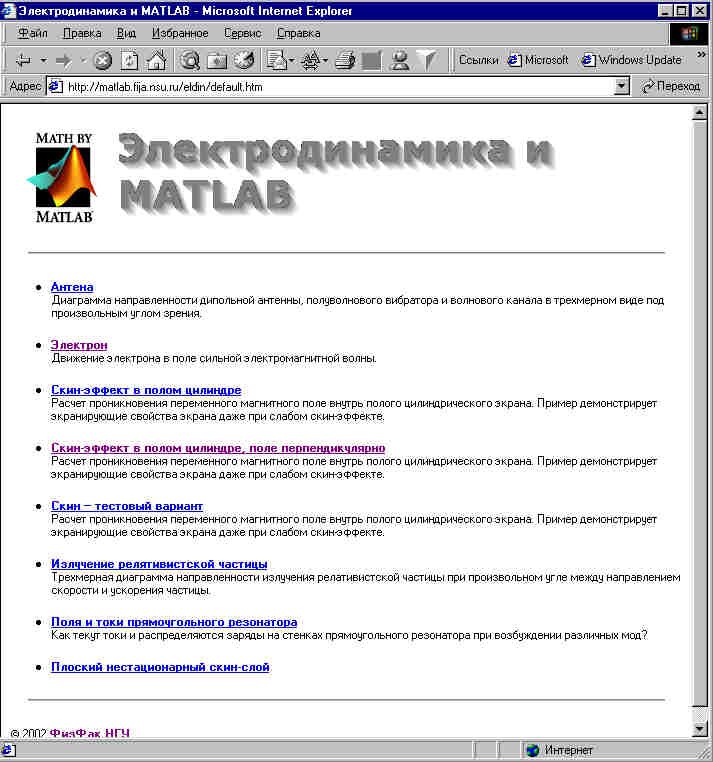This screenshot has height=762, width=713.
Task: Expand the links bar overflow chevron
Action: 701,55
